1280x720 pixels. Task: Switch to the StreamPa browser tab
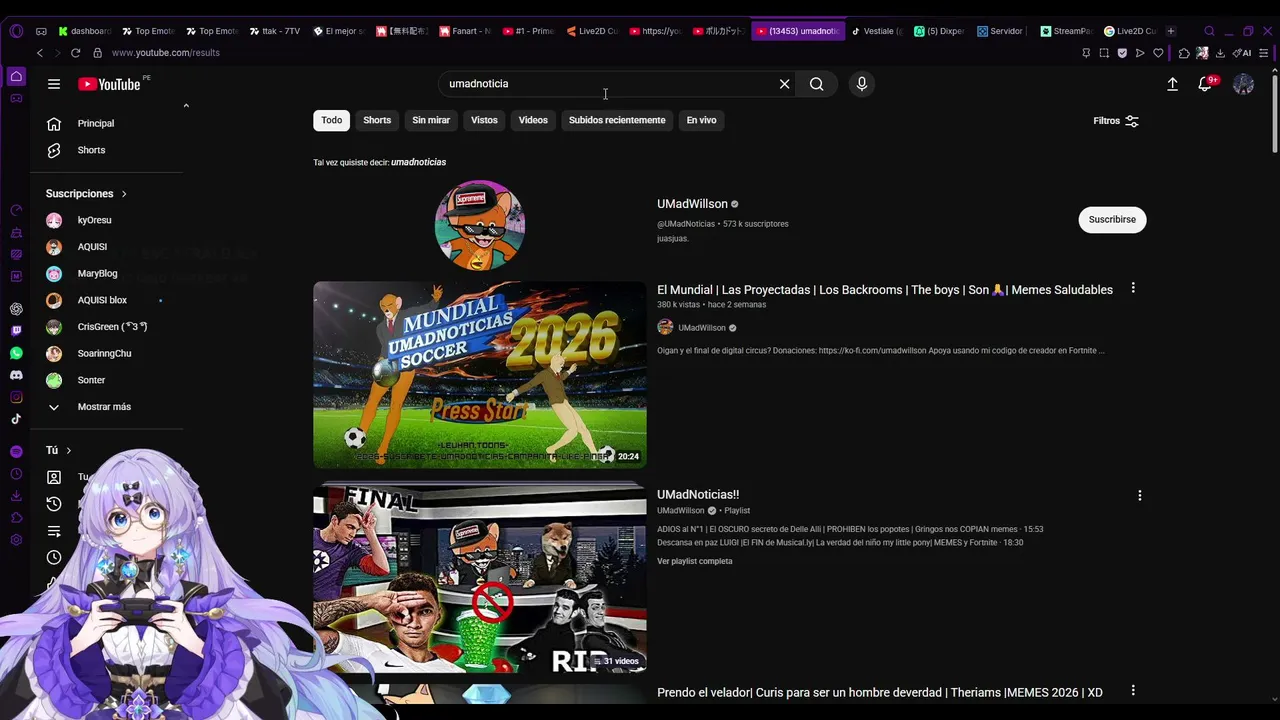coord(1066,31)
